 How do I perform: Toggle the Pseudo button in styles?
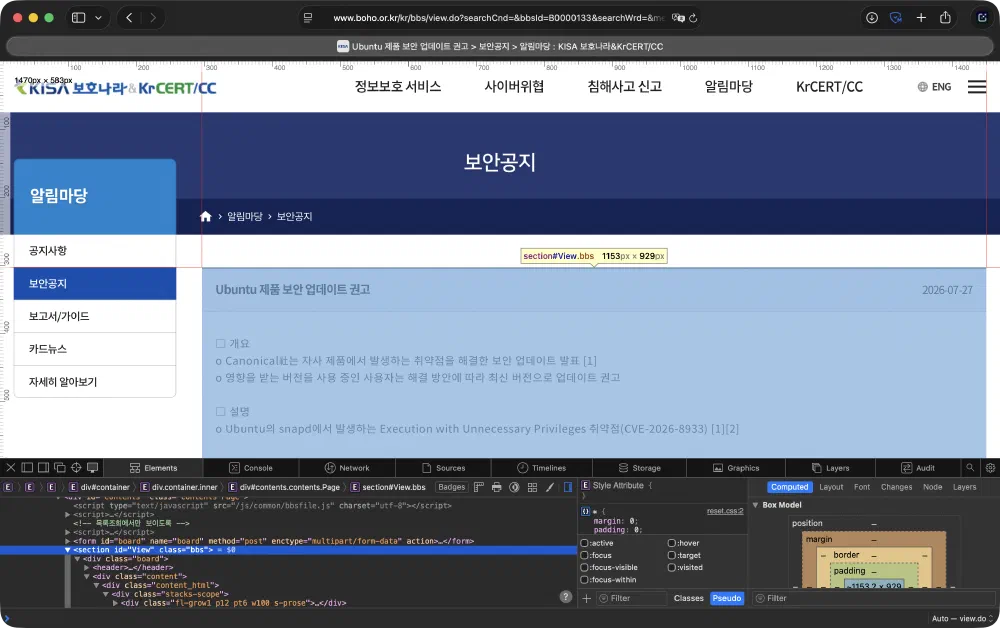pos(726,598)
